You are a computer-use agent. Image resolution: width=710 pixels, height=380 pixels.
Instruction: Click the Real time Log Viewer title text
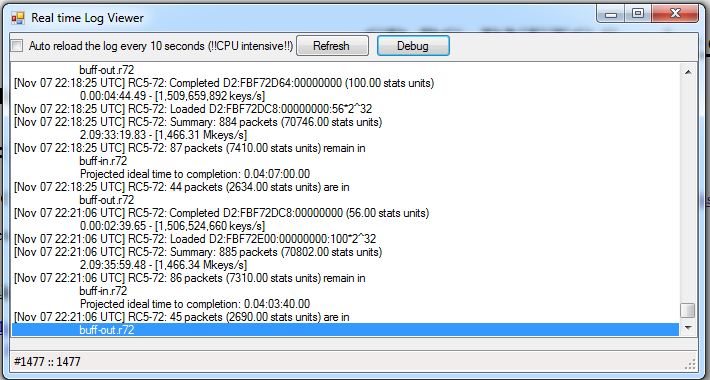[87, 18]
